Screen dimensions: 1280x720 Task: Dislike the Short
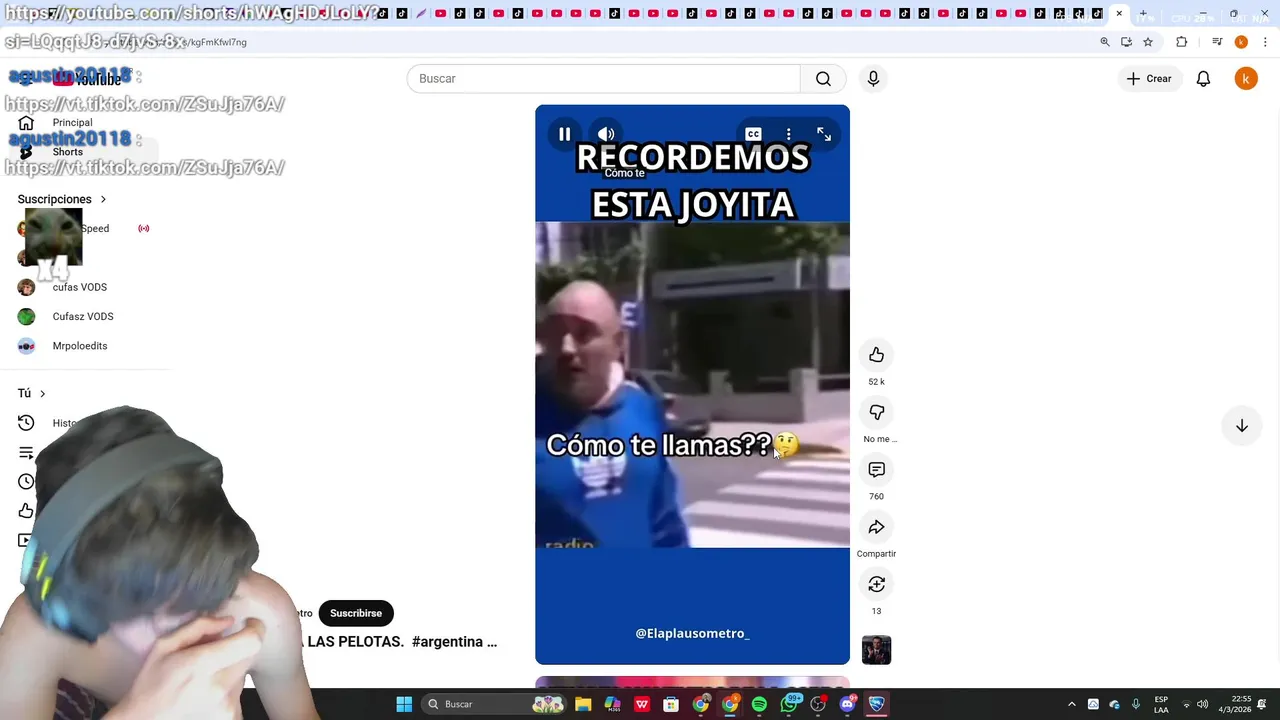(876, 412)
